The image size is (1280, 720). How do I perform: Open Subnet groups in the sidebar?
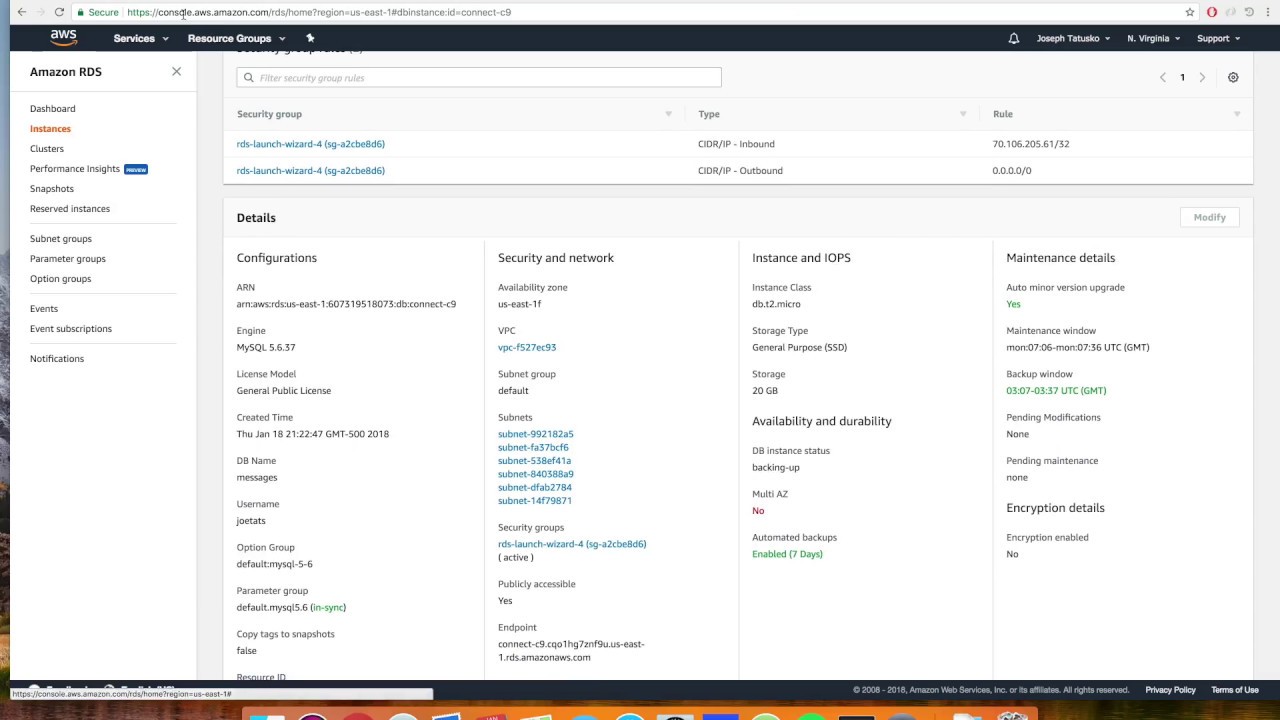click(x=61, y=238)
